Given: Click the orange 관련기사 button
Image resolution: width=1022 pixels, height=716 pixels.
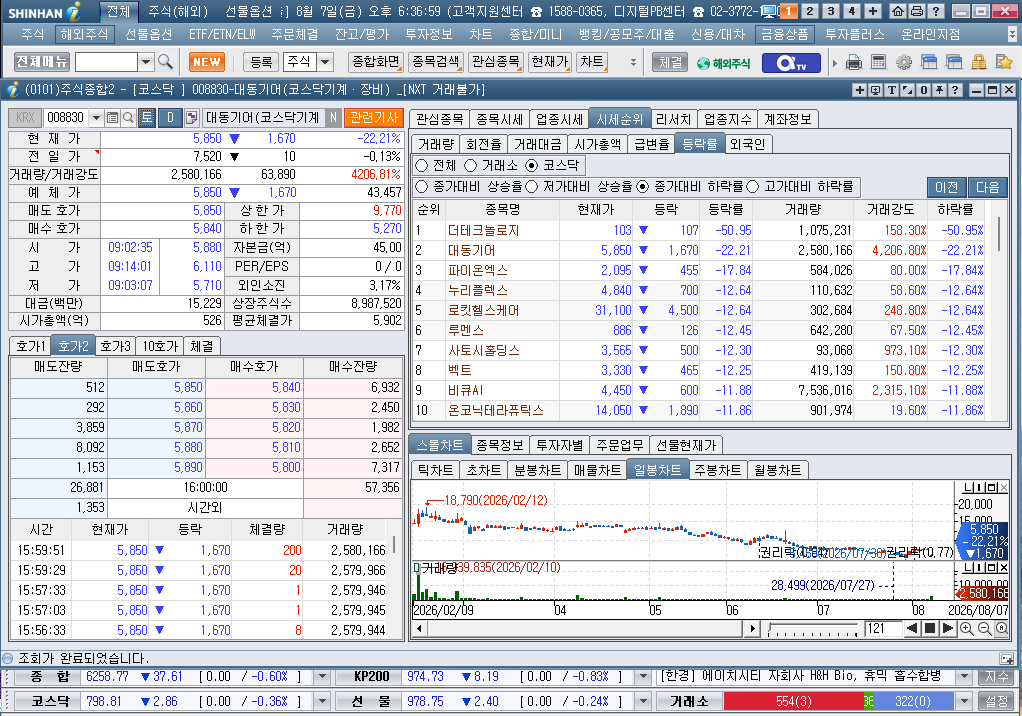Looking at the screenshot, I should (x=374, y=118).
